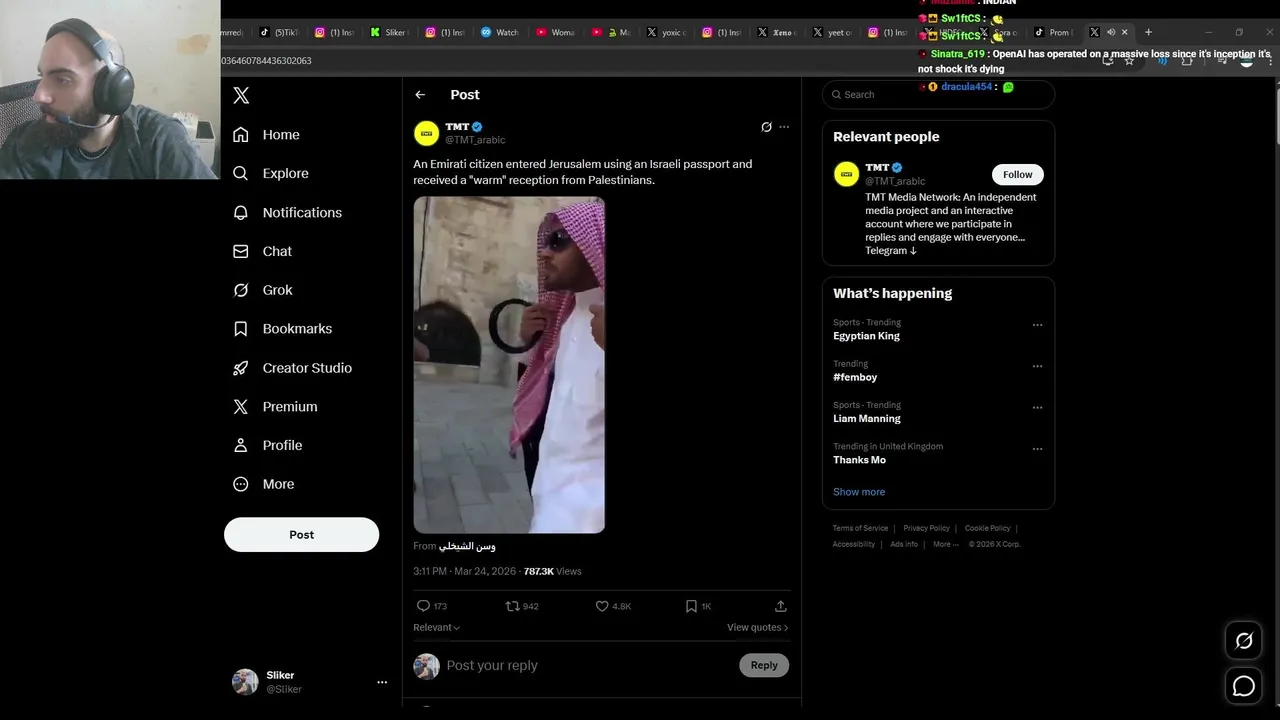The width and height of the screenshot is (1280, 720).
Task: Click the timestamp 3:11 PM Mar 24, 2026
Action: coord(464,571)
